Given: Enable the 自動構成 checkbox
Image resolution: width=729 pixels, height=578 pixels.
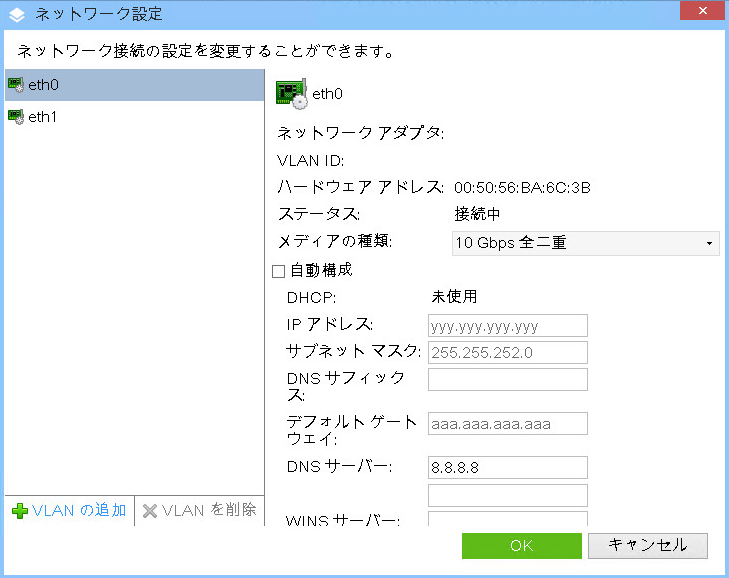Looking at the screenshot, I should tap(279, 271).
